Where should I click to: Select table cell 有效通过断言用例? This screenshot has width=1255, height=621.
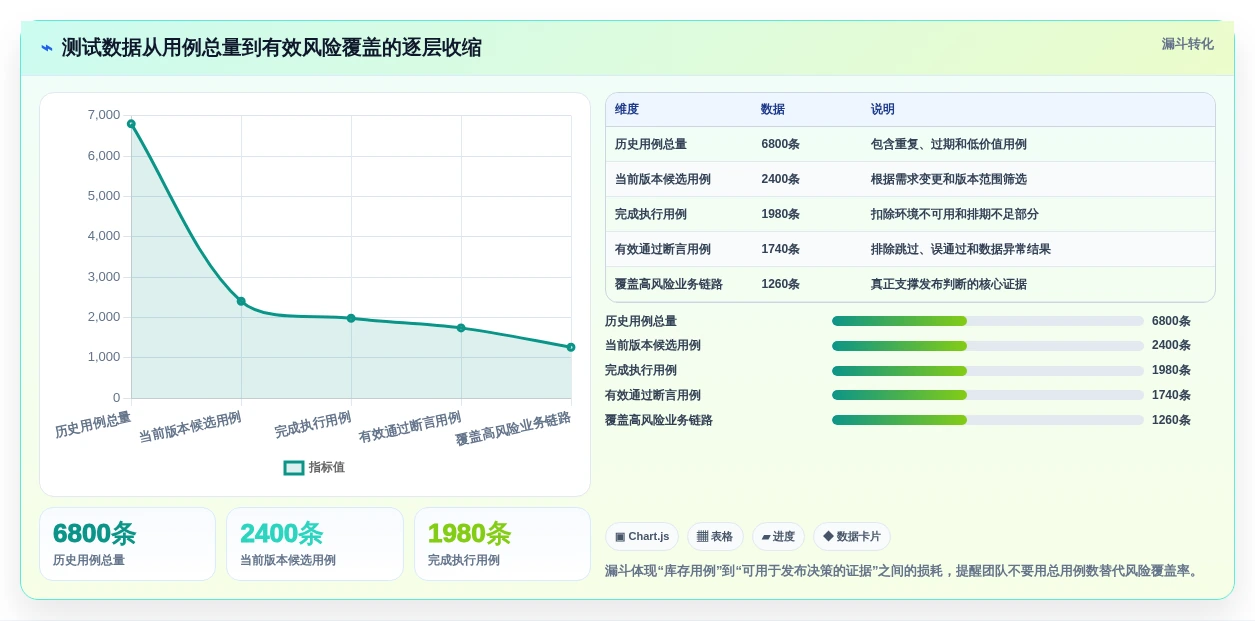(x=663, y=249)
